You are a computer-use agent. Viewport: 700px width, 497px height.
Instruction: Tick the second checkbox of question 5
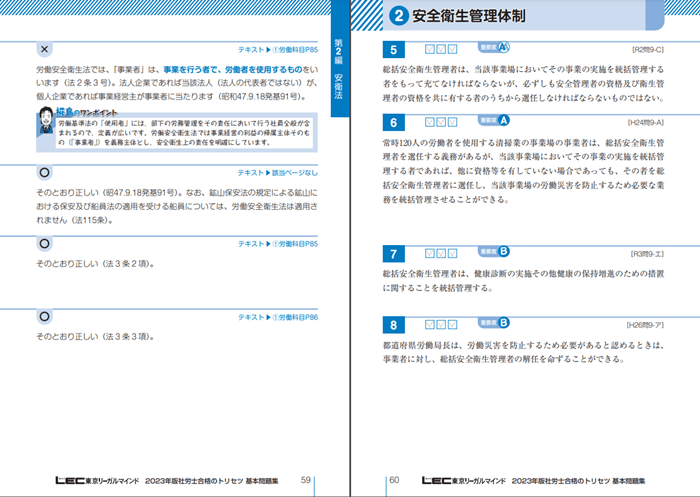click(x=441, y=49)
